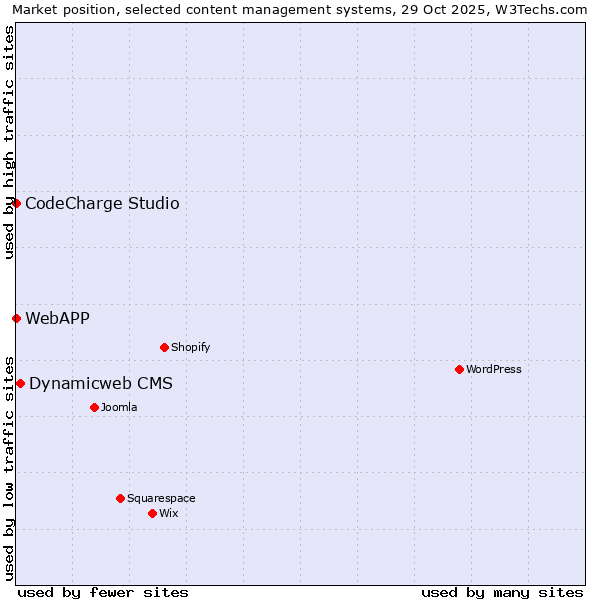600x600 pixels.
Task: Pick the Joomla diamond marker
Action: (94, 407)
